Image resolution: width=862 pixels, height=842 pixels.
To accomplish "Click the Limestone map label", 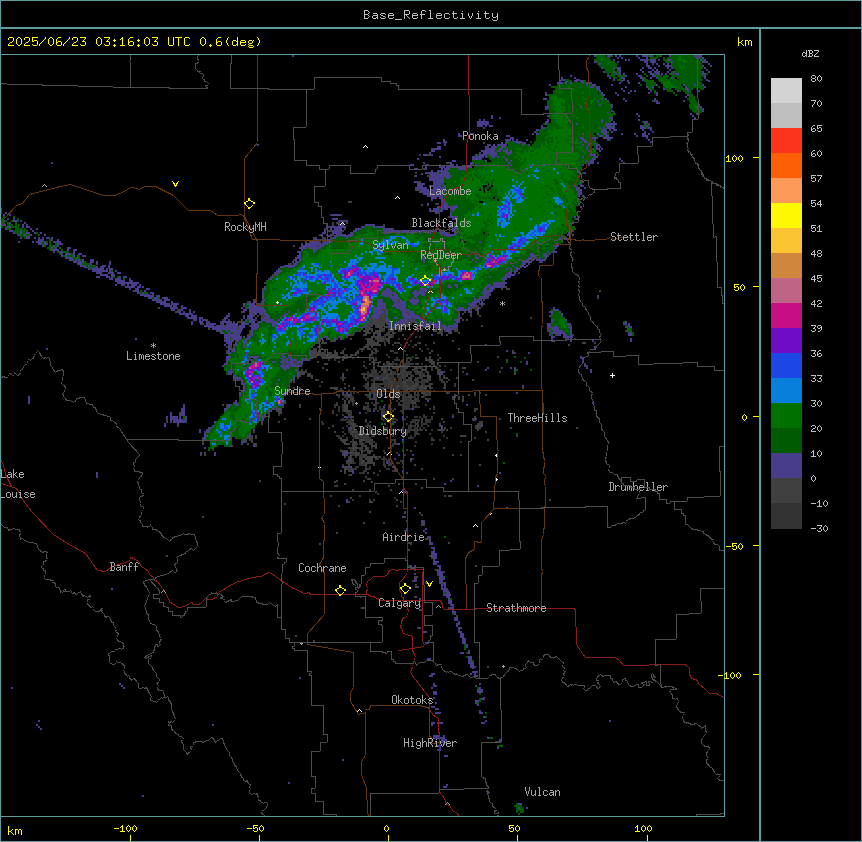I will tap(153, 356).
